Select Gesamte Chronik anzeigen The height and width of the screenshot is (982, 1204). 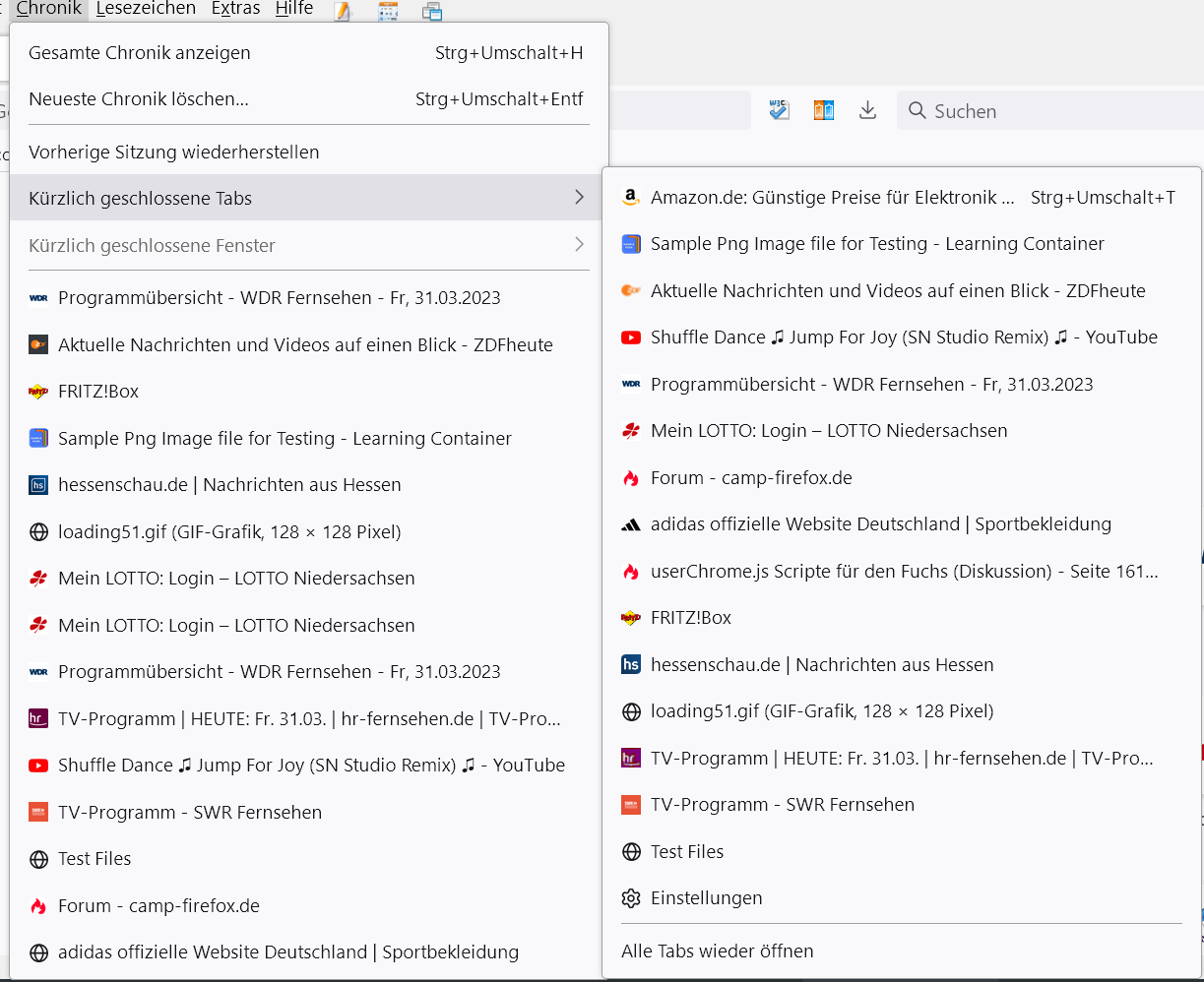pos(140,53)
